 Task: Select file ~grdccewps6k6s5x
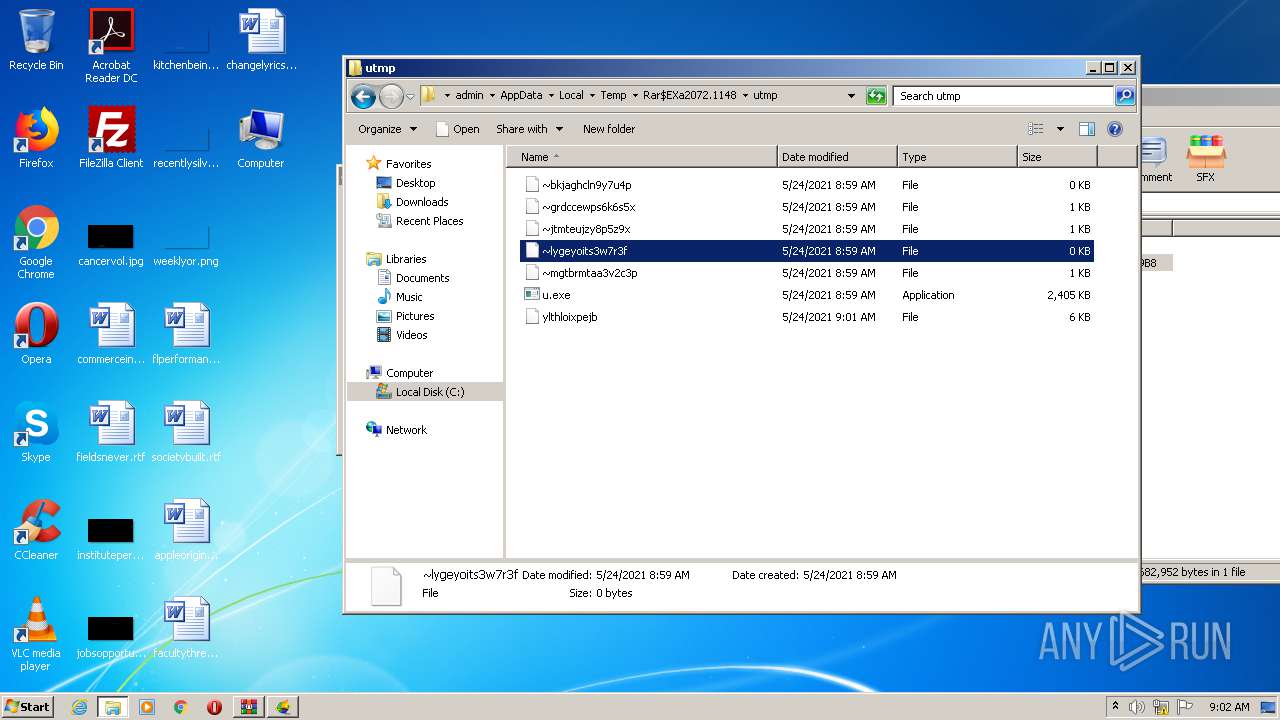807,207
